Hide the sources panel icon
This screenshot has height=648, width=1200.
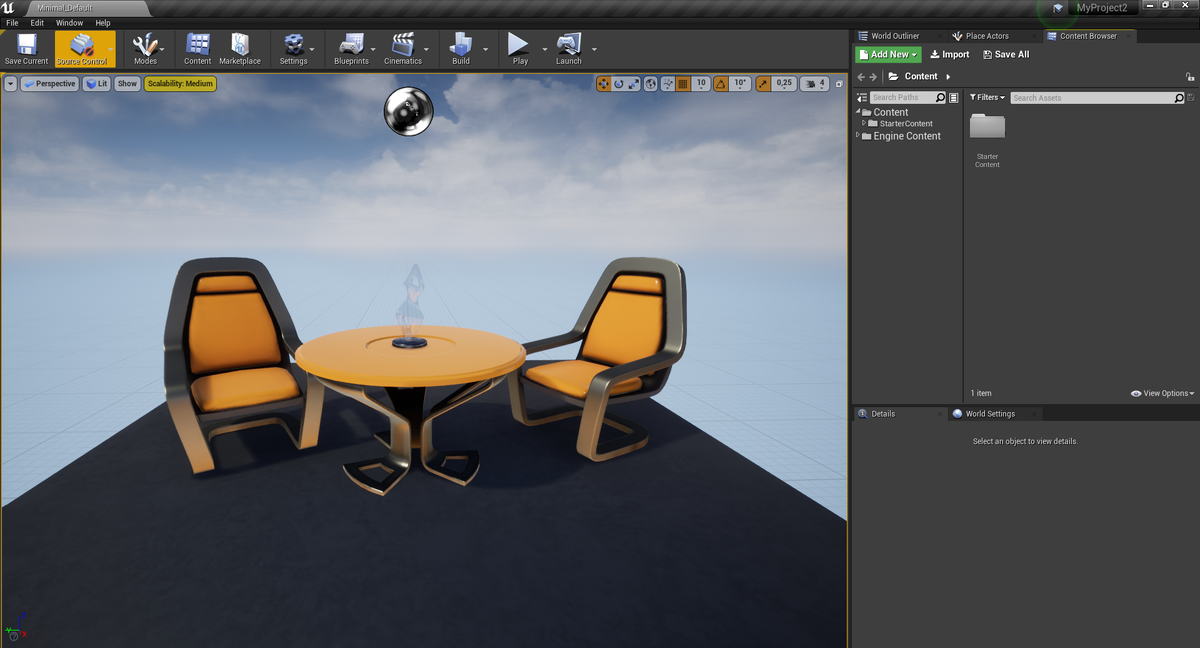862,98
